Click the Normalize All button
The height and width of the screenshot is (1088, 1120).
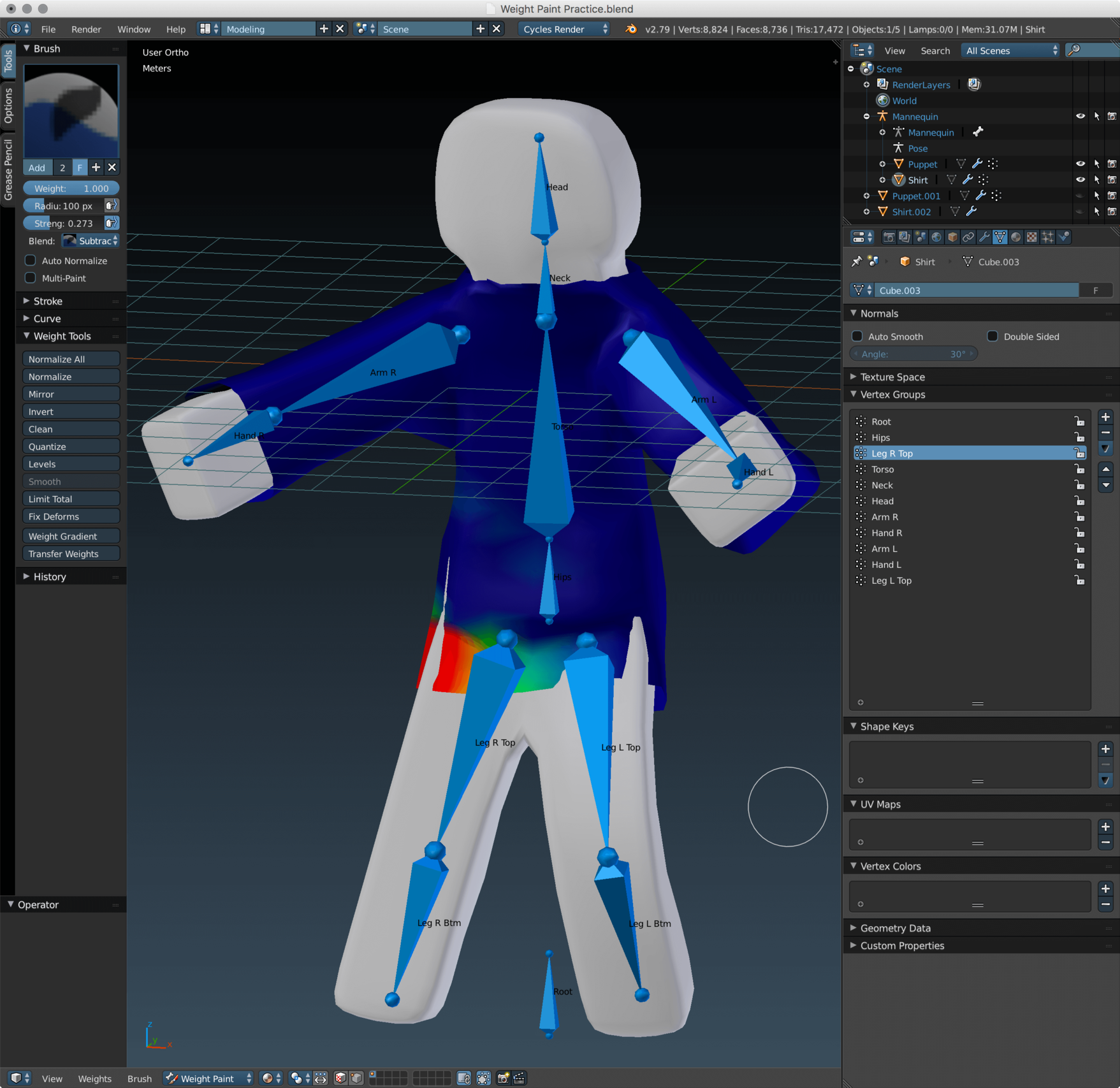pos(71,359)
